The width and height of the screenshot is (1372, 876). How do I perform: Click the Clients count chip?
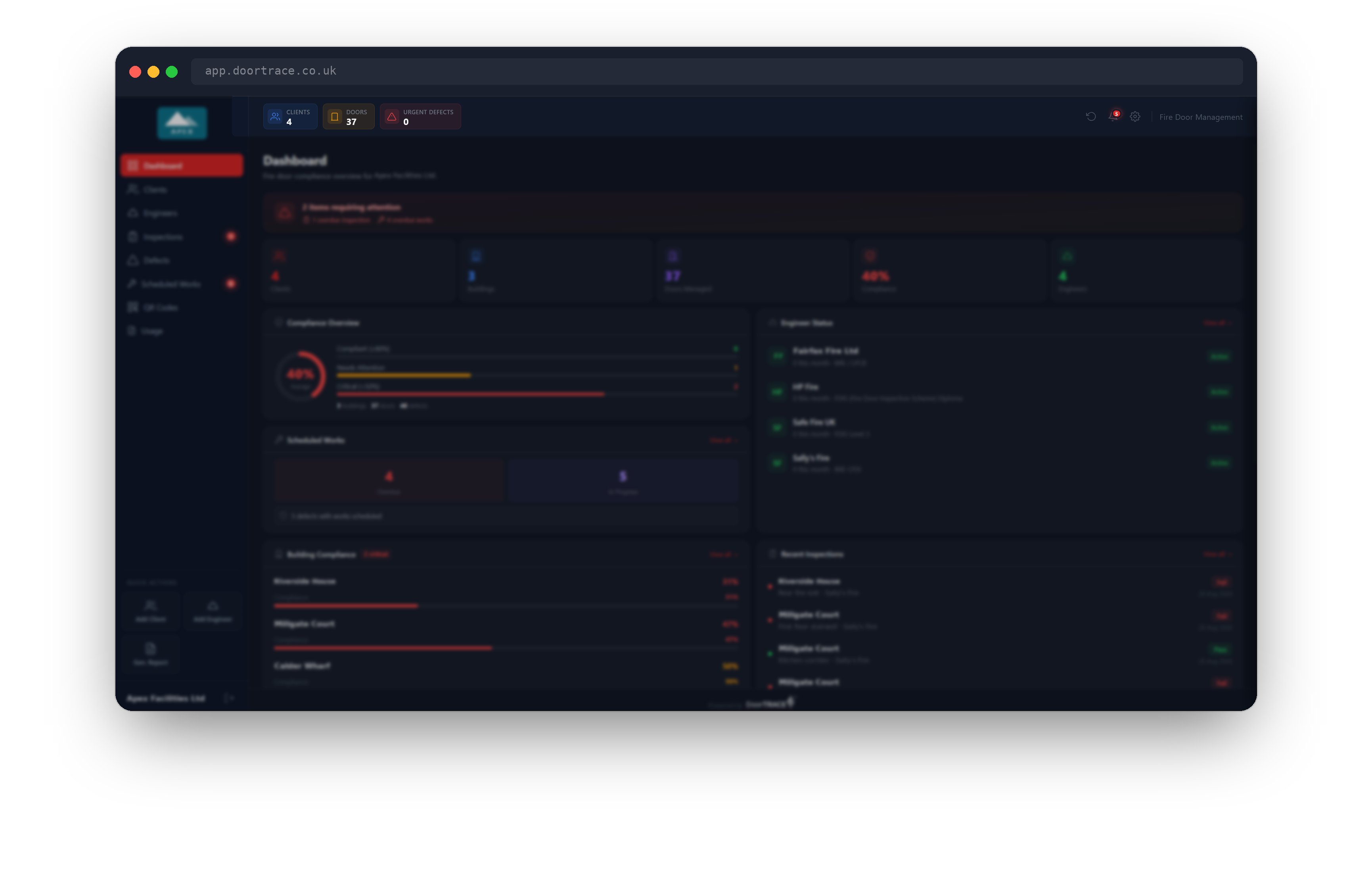coord(290,117)
